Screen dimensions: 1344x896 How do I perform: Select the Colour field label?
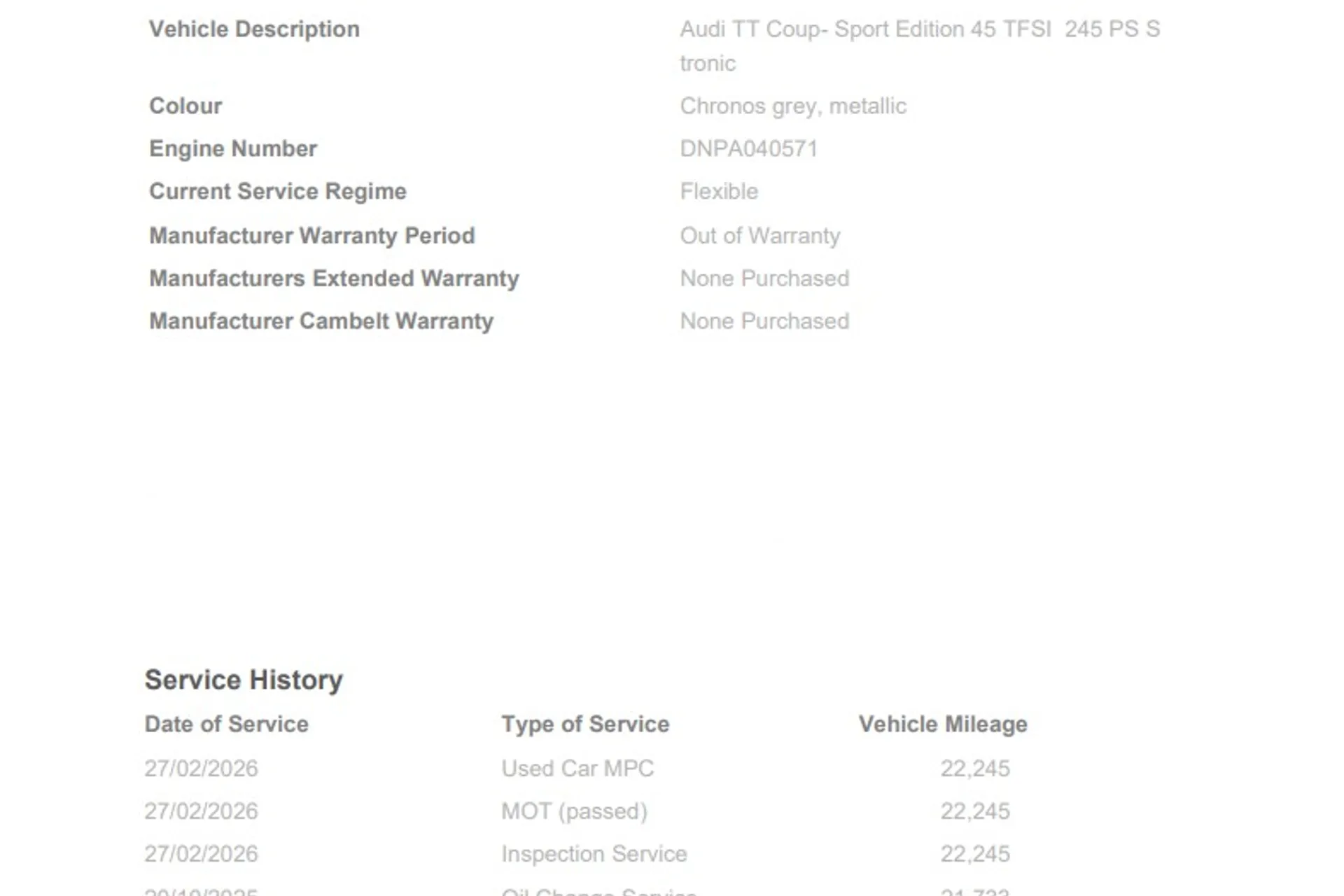pos(185,106)
